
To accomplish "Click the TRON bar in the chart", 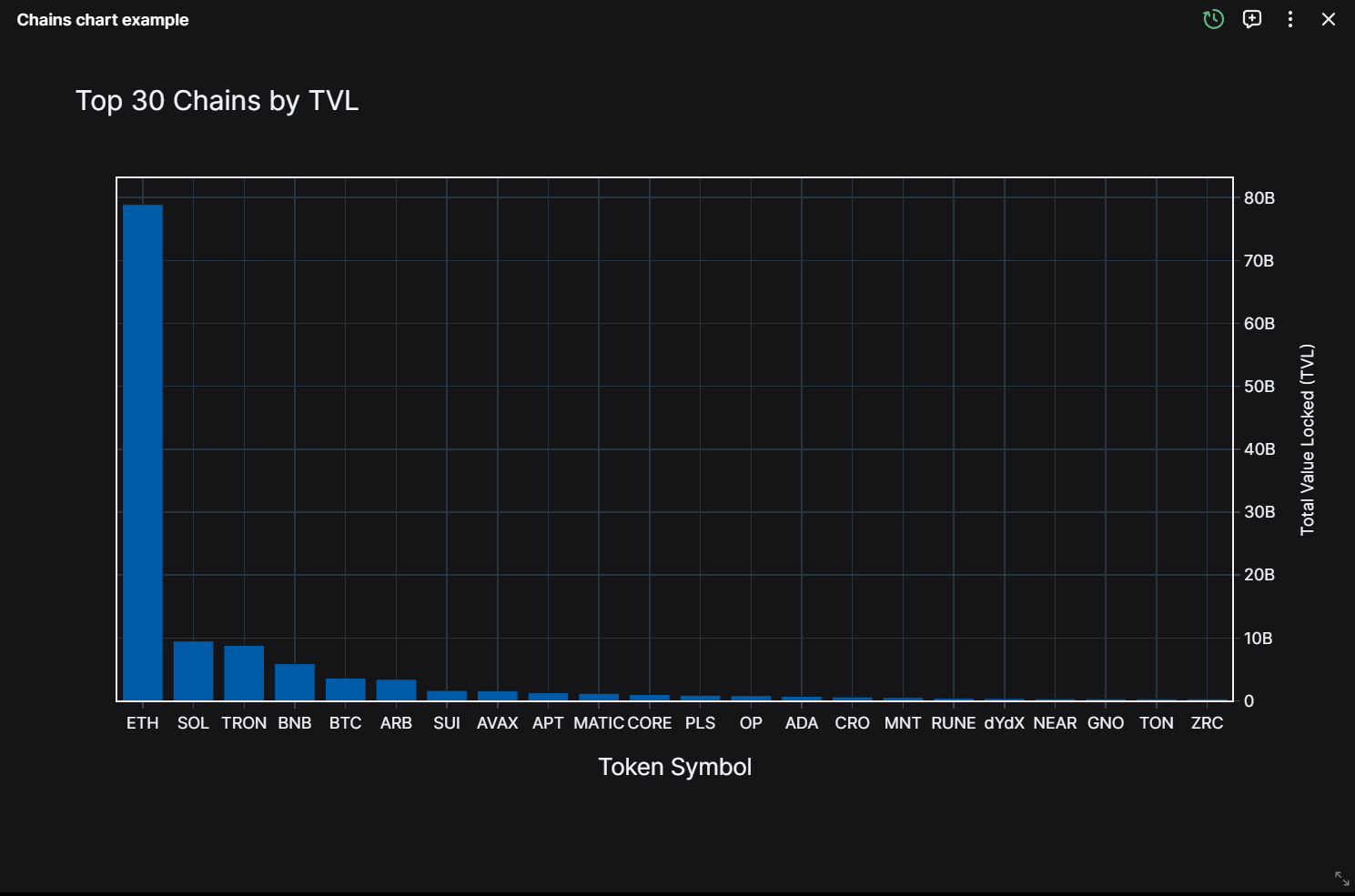I will 244,673.
